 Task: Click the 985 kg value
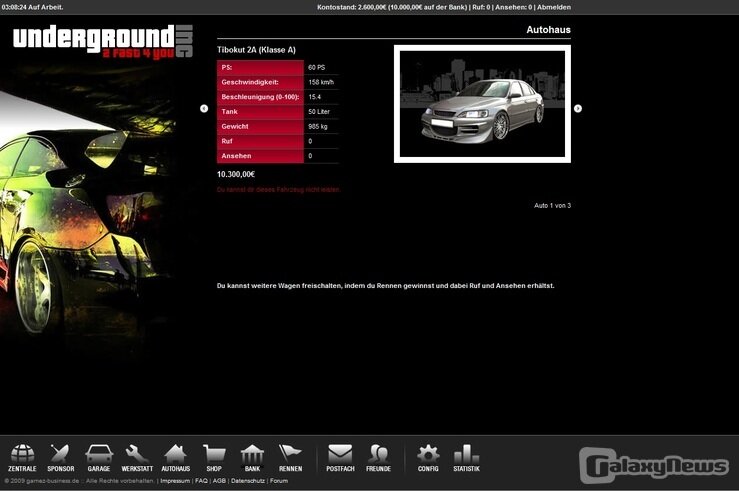coord(318,126)
